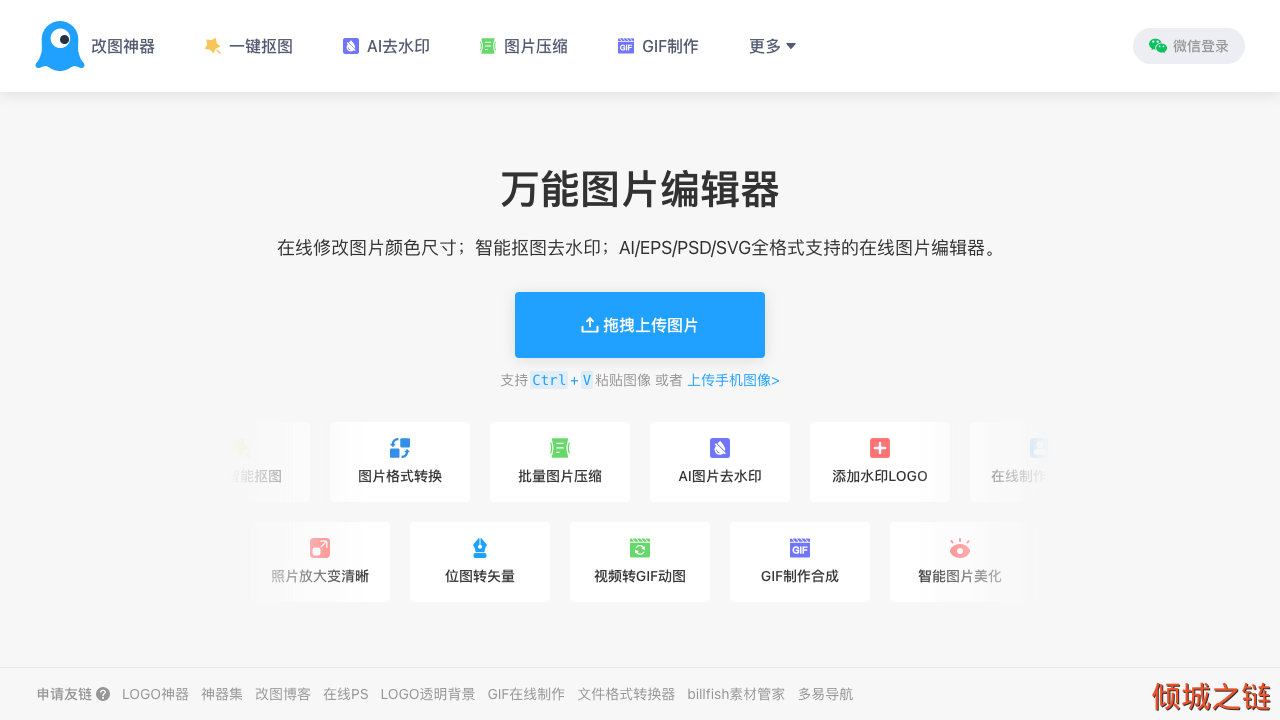Click the 照片放大变清晰 card icon

tap(320, 548)
